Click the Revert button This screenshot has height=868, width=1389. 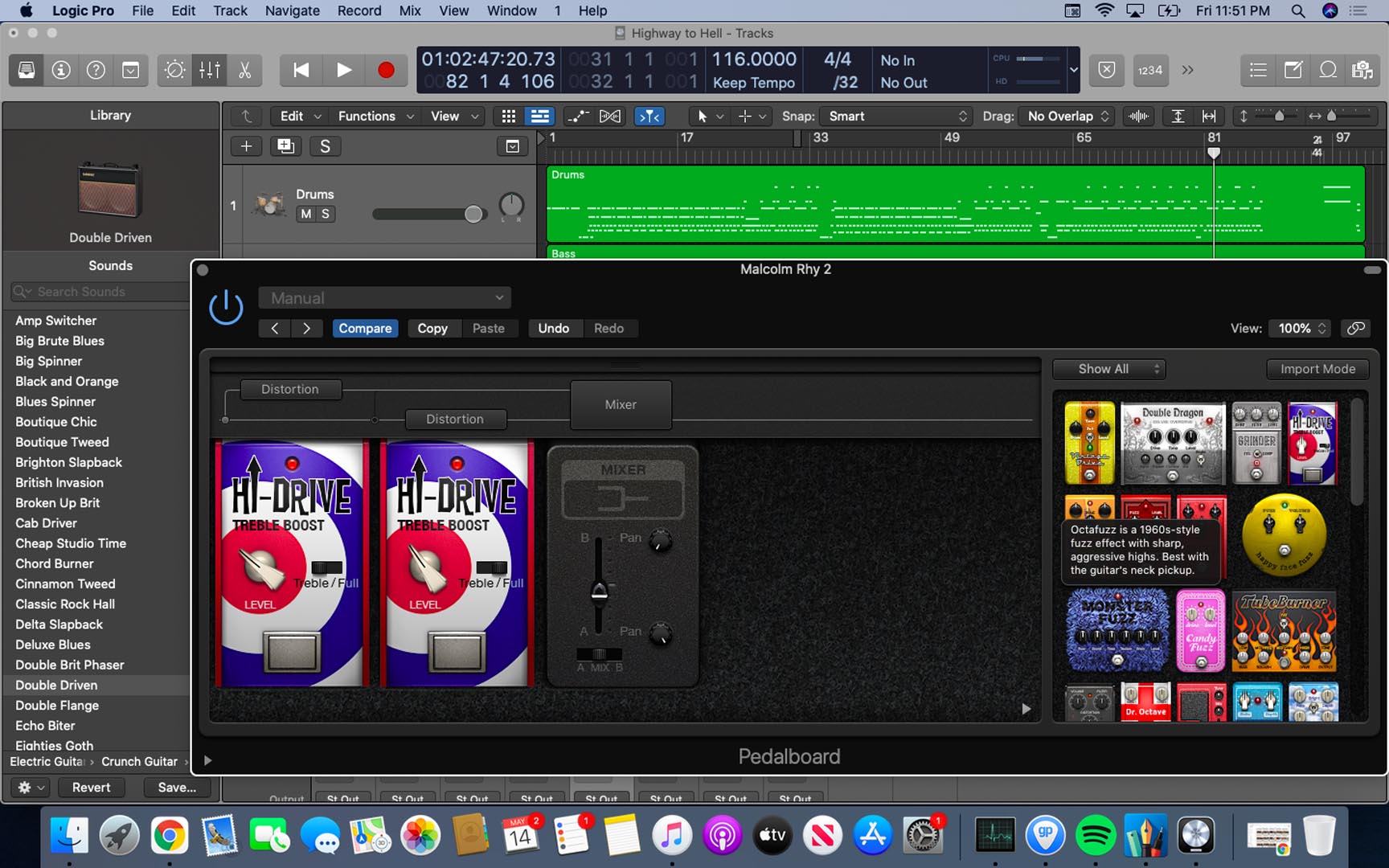92,788
